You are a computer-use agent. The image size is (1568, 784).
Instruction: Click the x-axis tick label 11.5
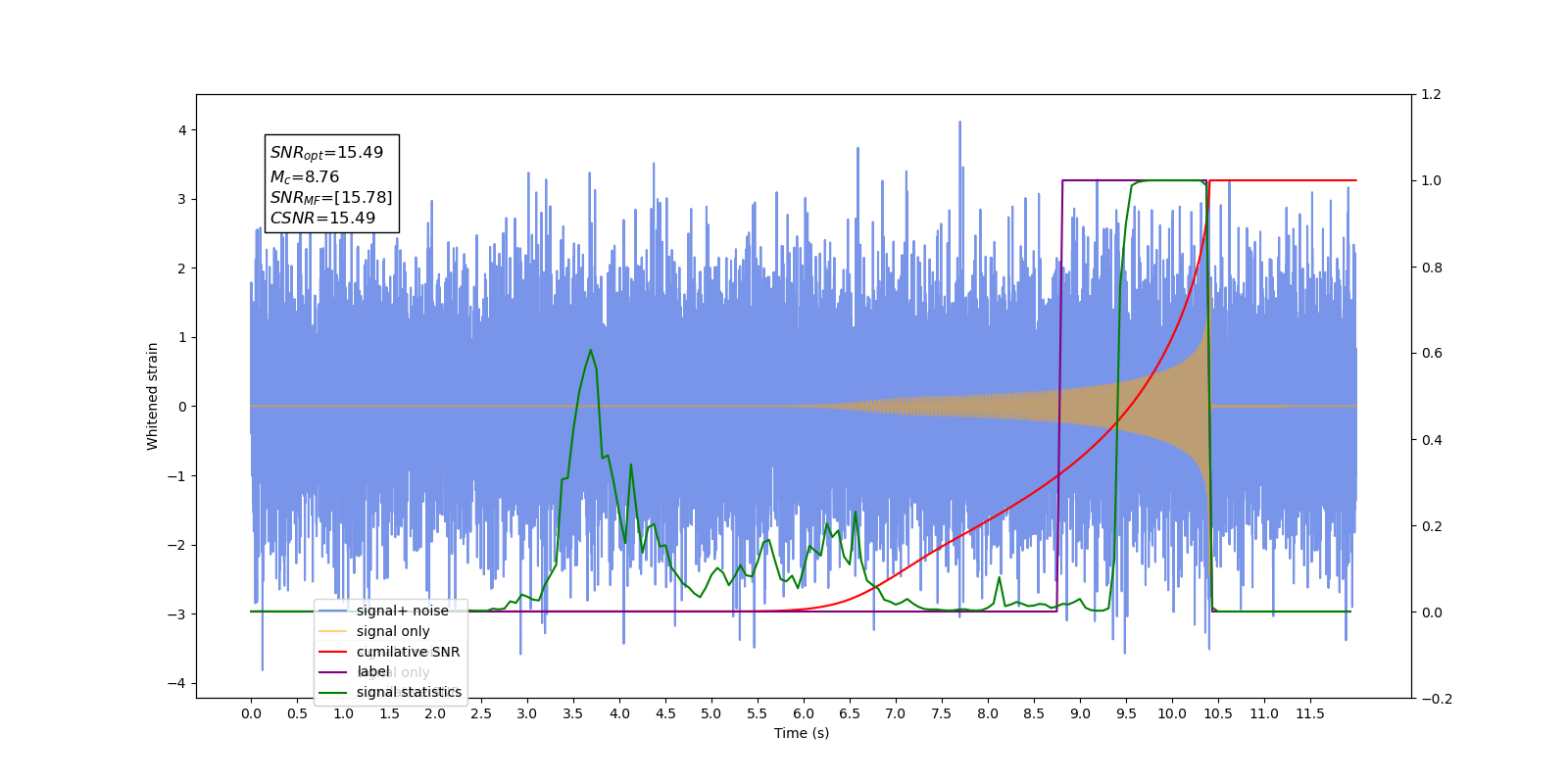1310,713
